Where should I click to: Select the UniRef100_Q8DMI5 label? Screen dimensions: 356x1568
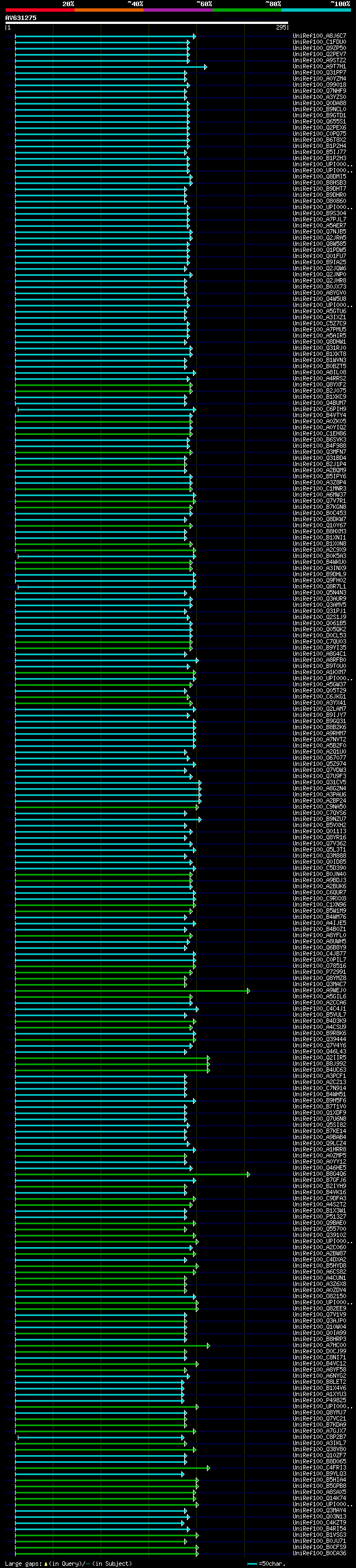coord(319,176)
